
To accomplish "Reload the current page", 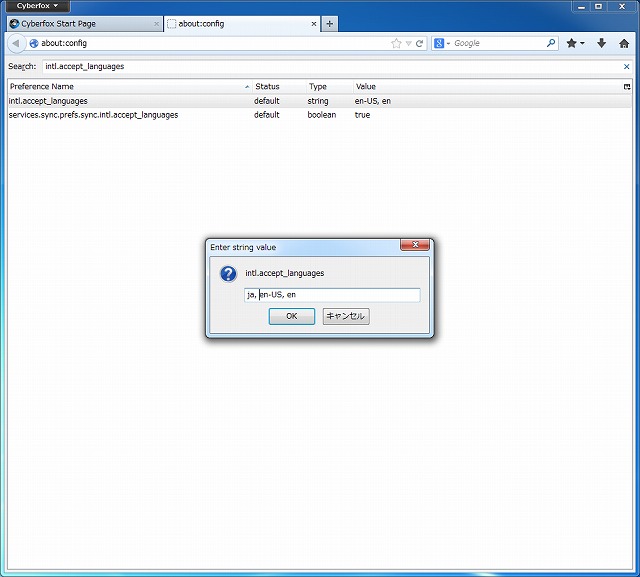I will click(x=419, y=43).
